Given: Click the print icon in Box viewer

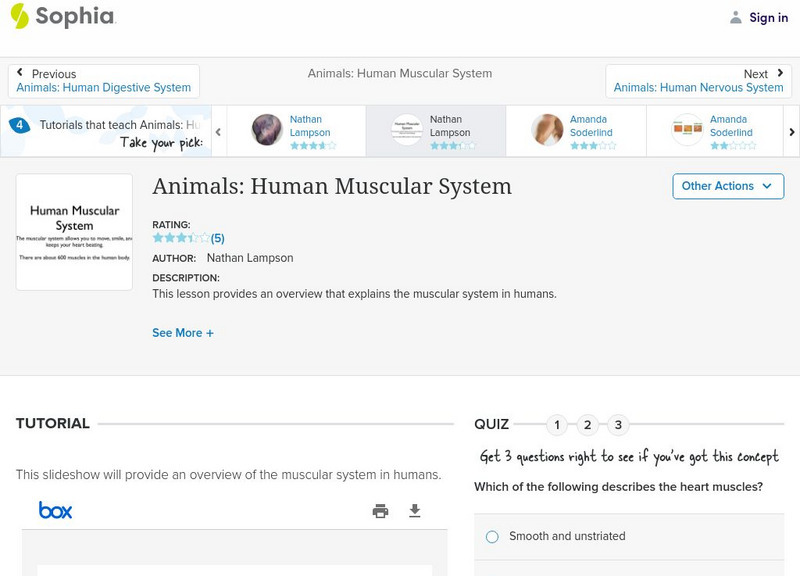Looking at the screenshot, I should point(380,511).
